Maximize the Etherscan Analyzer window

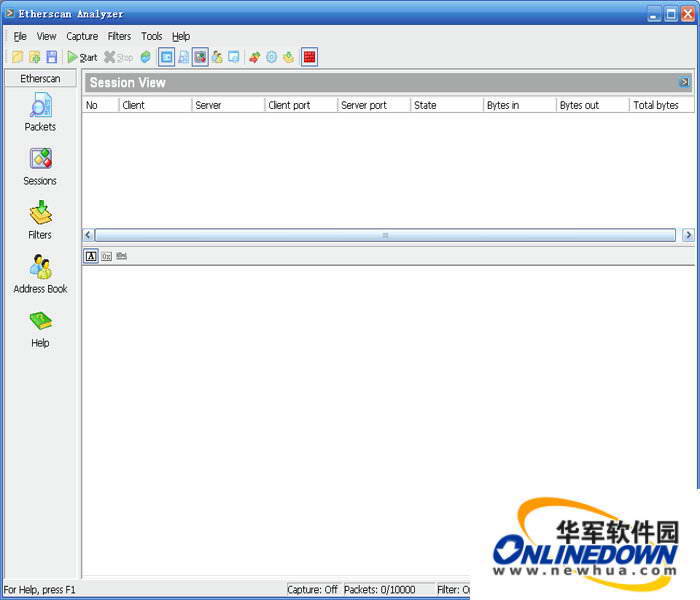click(x=671, y=14)
